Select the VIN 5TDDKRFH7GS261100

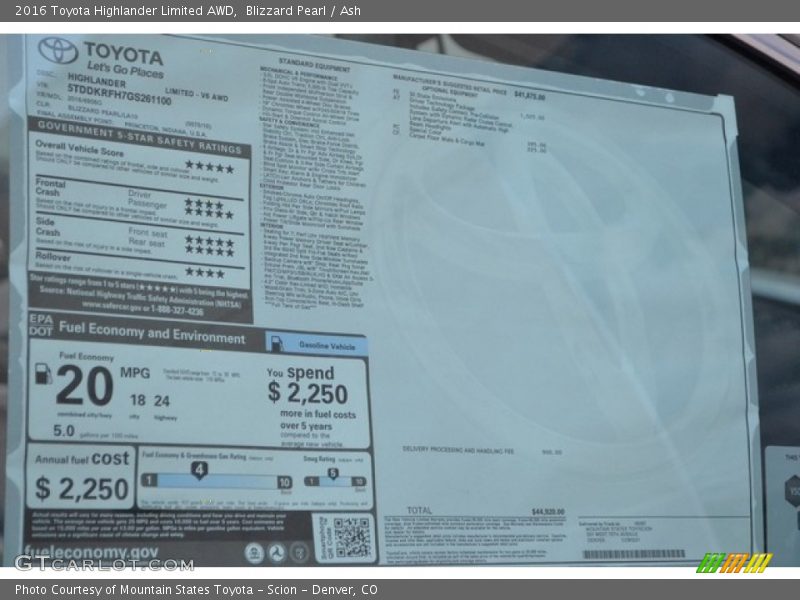coord(119,94)
